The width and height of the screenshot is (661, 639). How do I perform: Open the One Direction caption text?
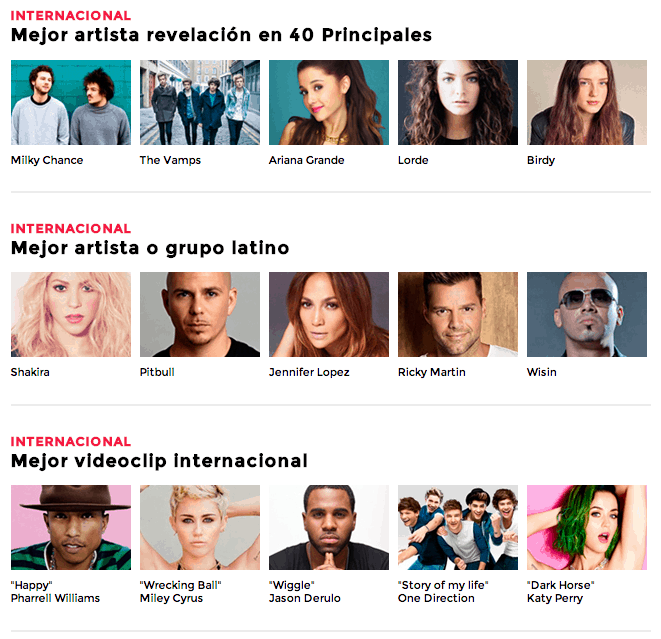(436, 598)
